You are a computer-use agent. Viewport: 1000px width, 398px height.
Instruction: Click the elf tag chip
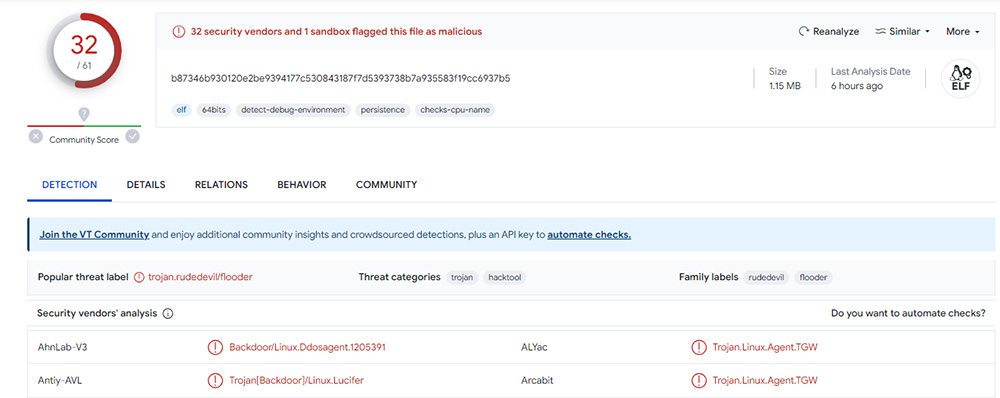182,110
